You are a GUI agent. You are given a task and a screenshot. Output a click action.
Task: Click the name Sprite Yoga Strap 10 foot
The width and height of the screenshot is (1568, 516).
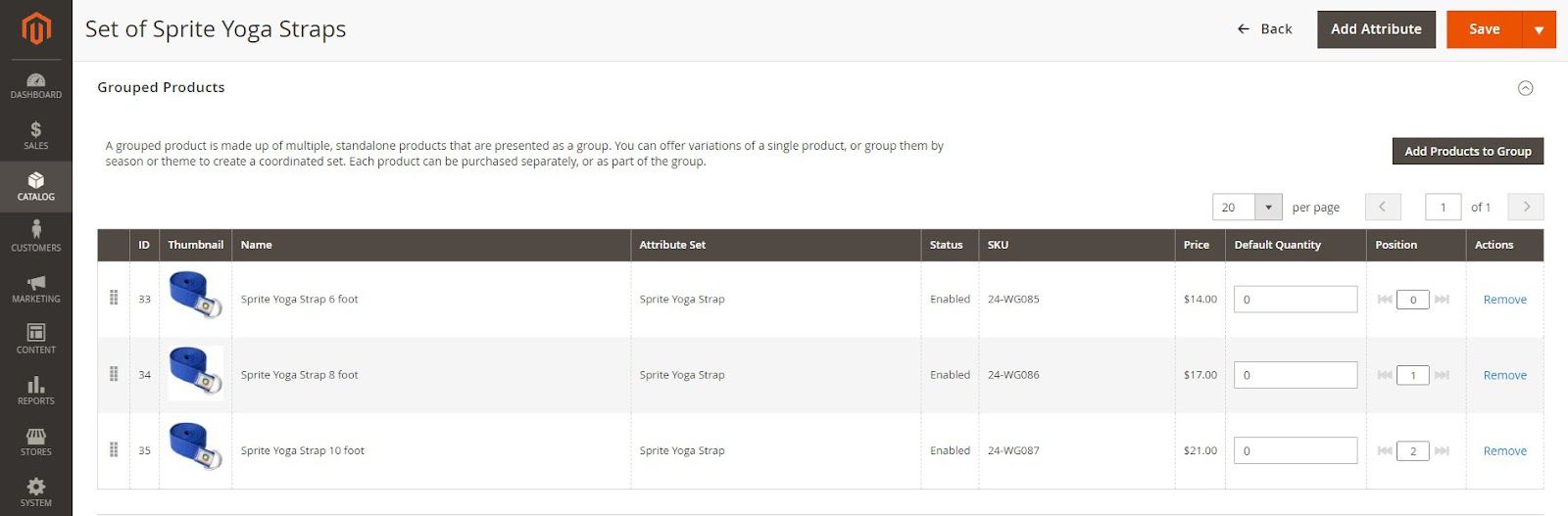[302, 450]
